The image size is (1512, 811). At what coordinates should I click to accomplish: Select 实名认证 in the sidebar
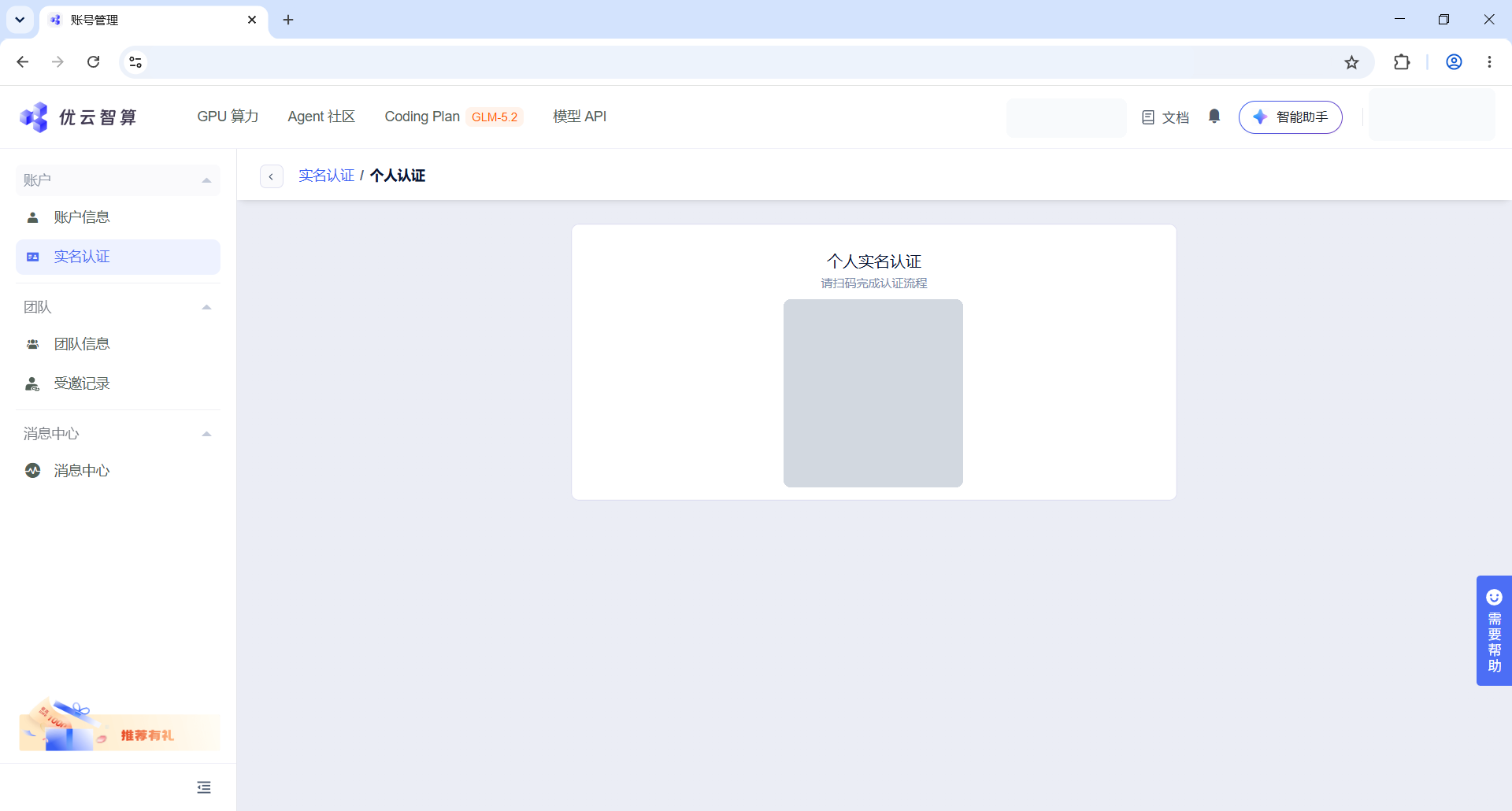coord(118,257)
